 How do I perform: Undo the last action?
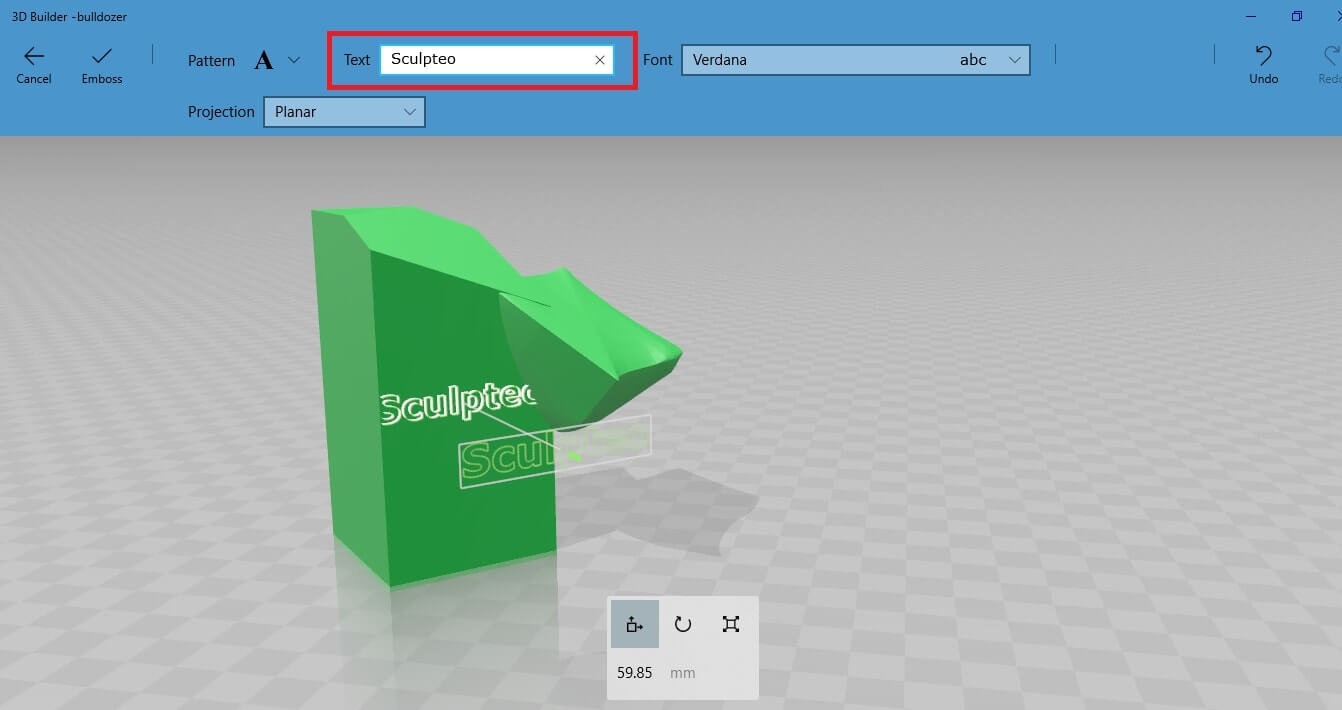coord(1264,65)
